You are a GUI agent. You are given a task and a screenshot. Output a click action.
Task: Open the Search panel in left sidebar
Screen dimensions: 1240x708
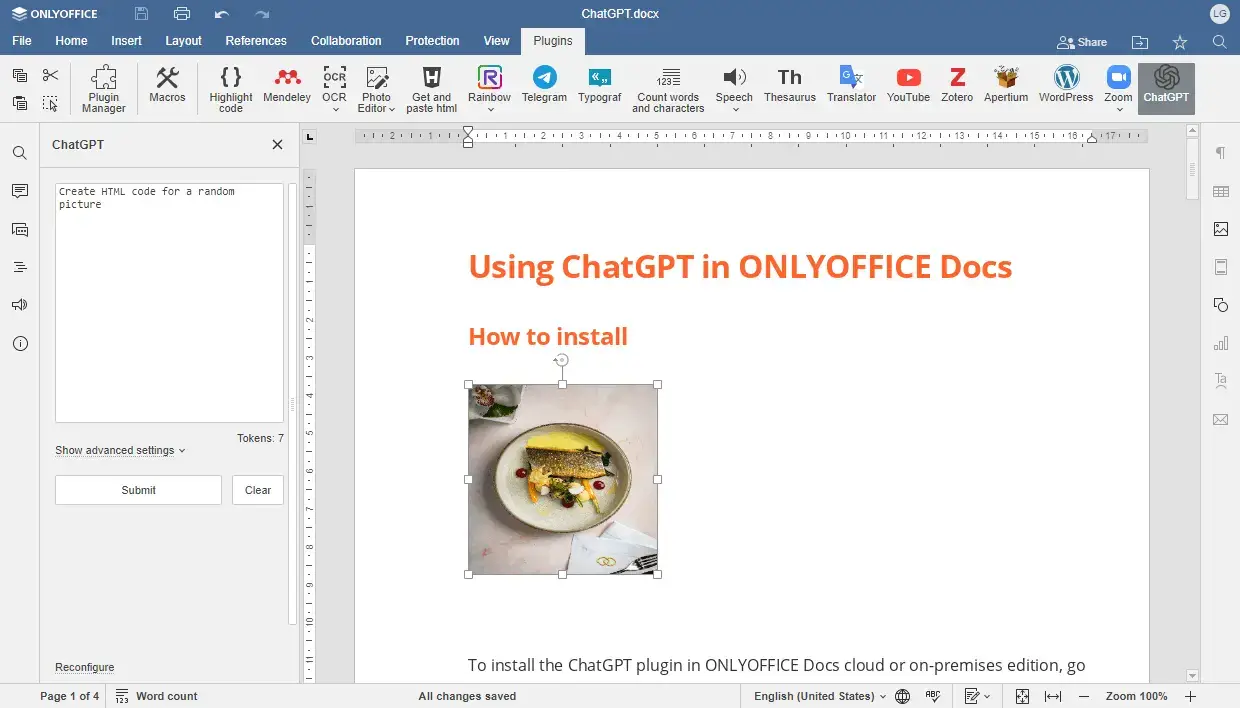click(x=19, y=153)
